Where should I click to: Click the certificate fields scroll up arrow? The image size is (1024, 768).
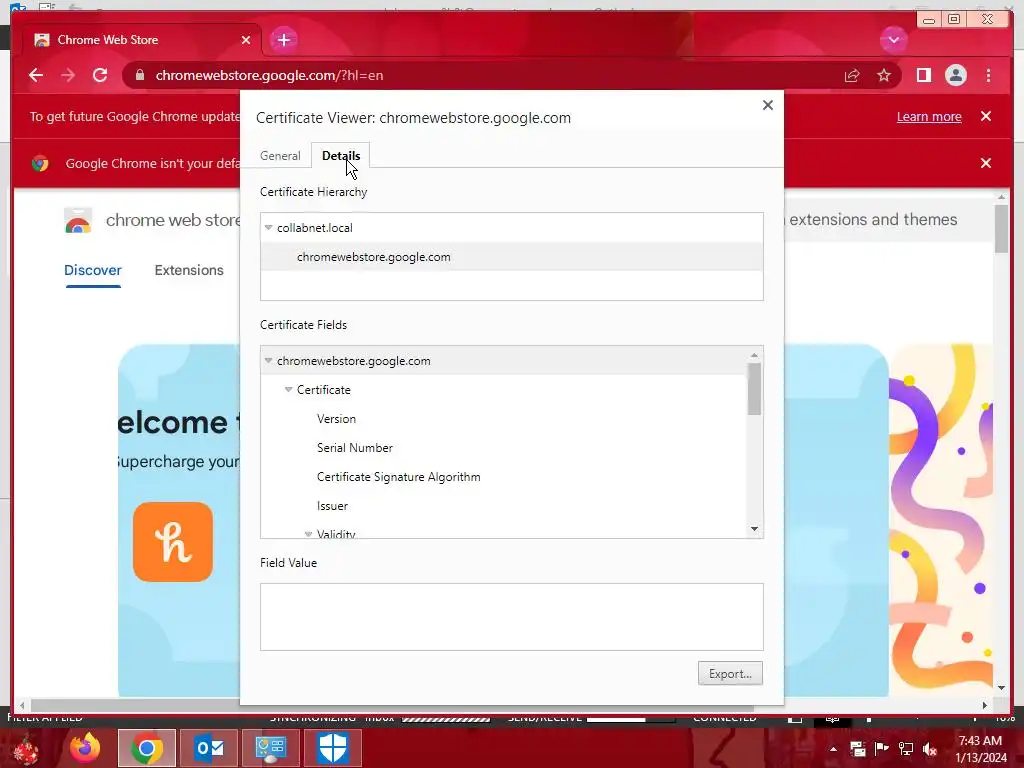pyautogui.click(x=754, y=355)
